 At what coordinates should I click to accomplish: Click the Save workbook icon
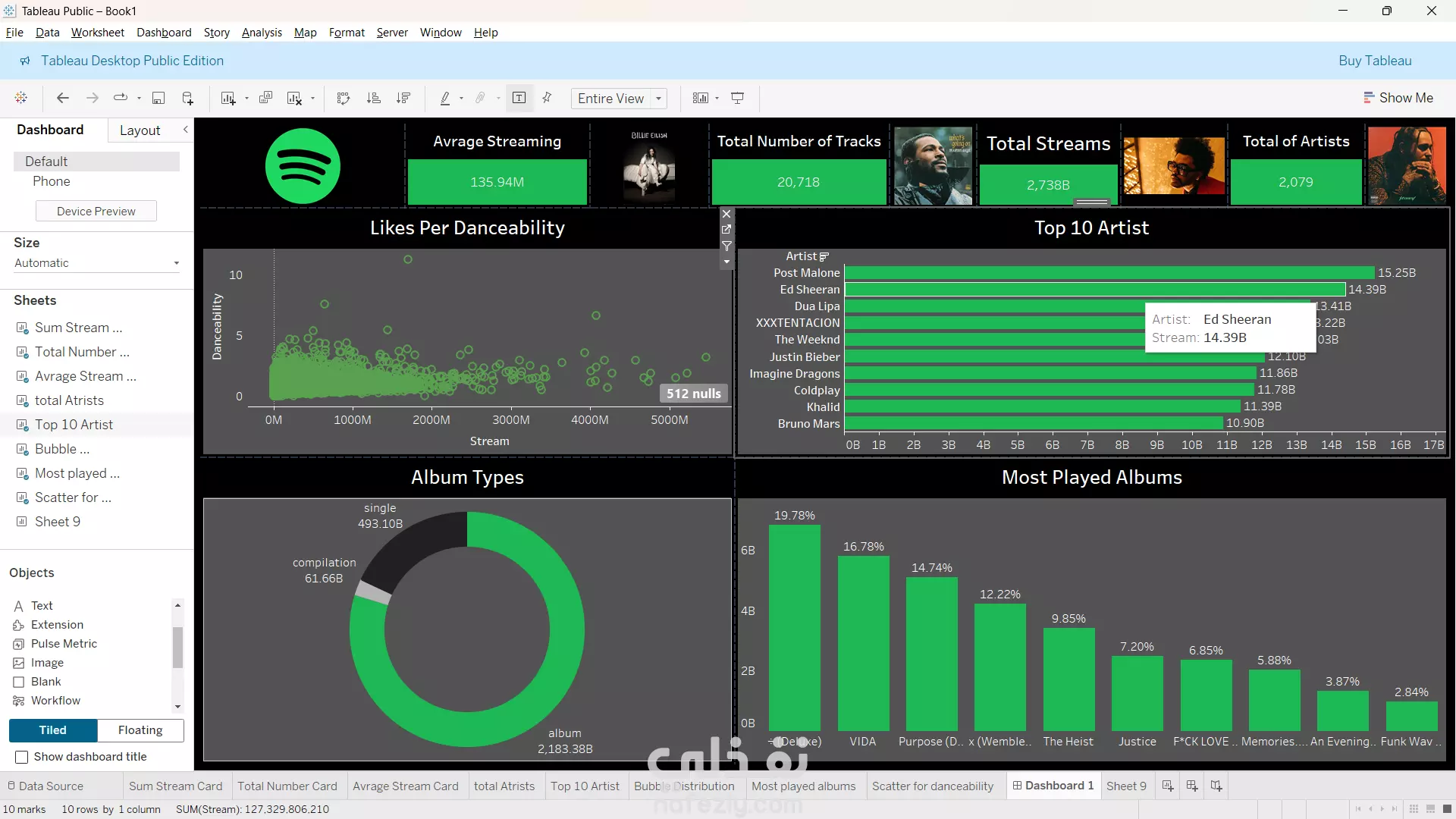click(158, 98)
